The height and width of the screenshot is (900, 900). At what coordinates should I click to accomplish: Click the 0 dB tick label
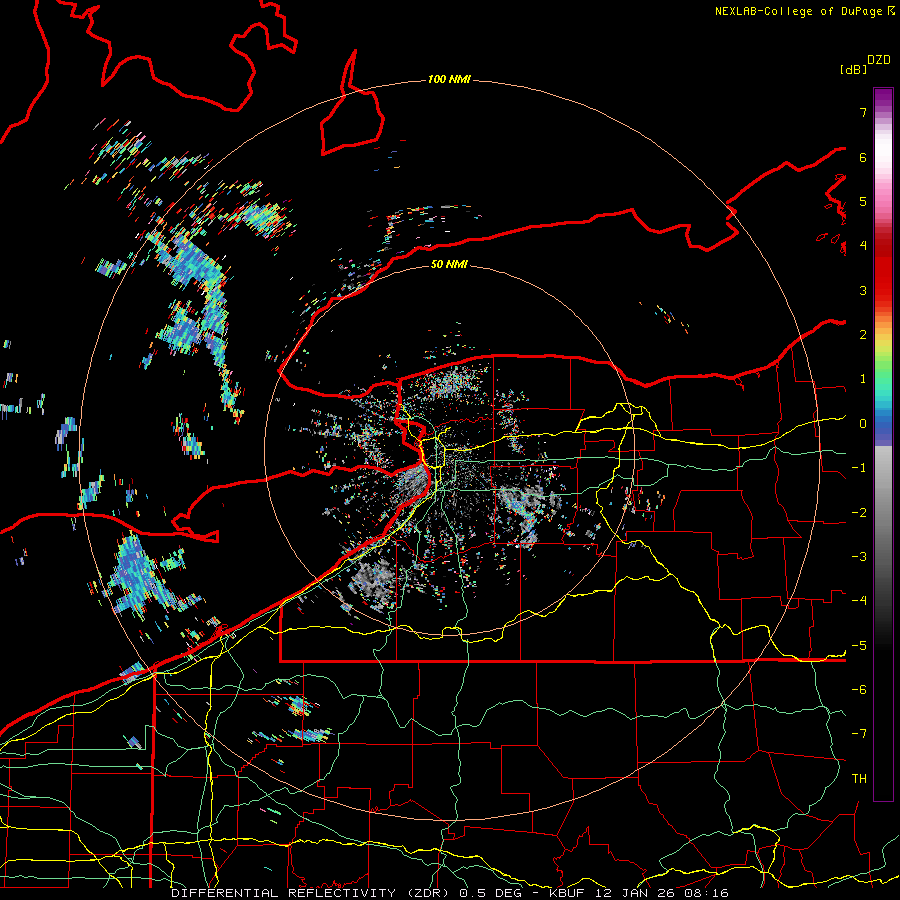(x=863, y=424)
